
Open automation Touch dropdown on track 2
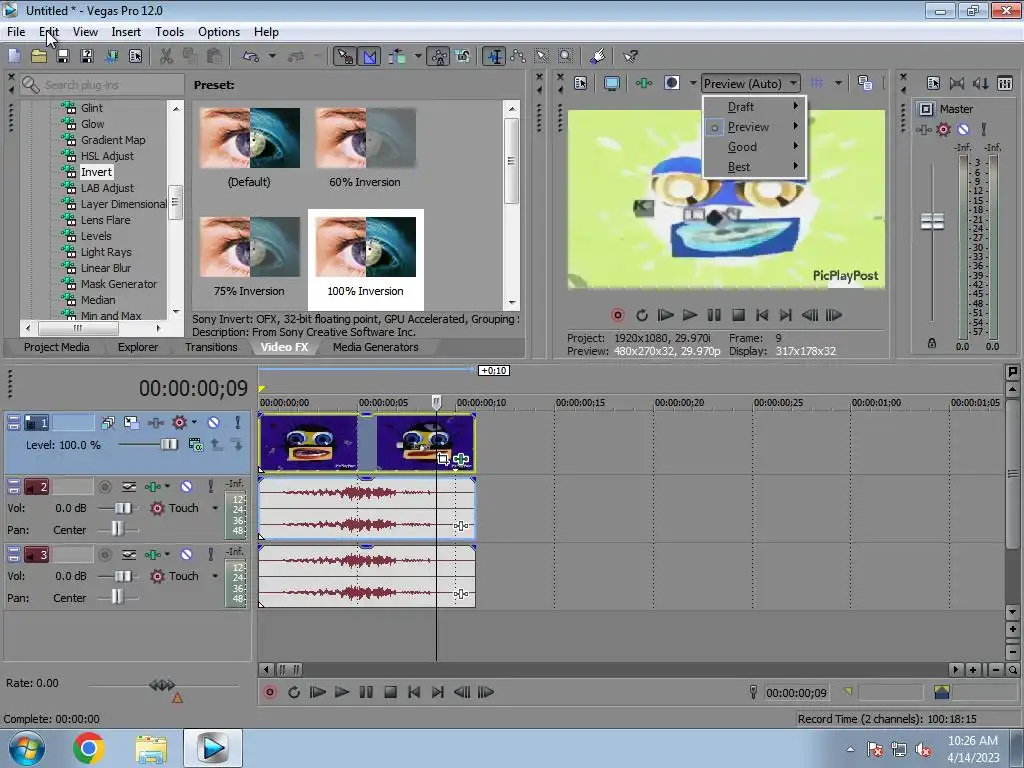(215, 508)
